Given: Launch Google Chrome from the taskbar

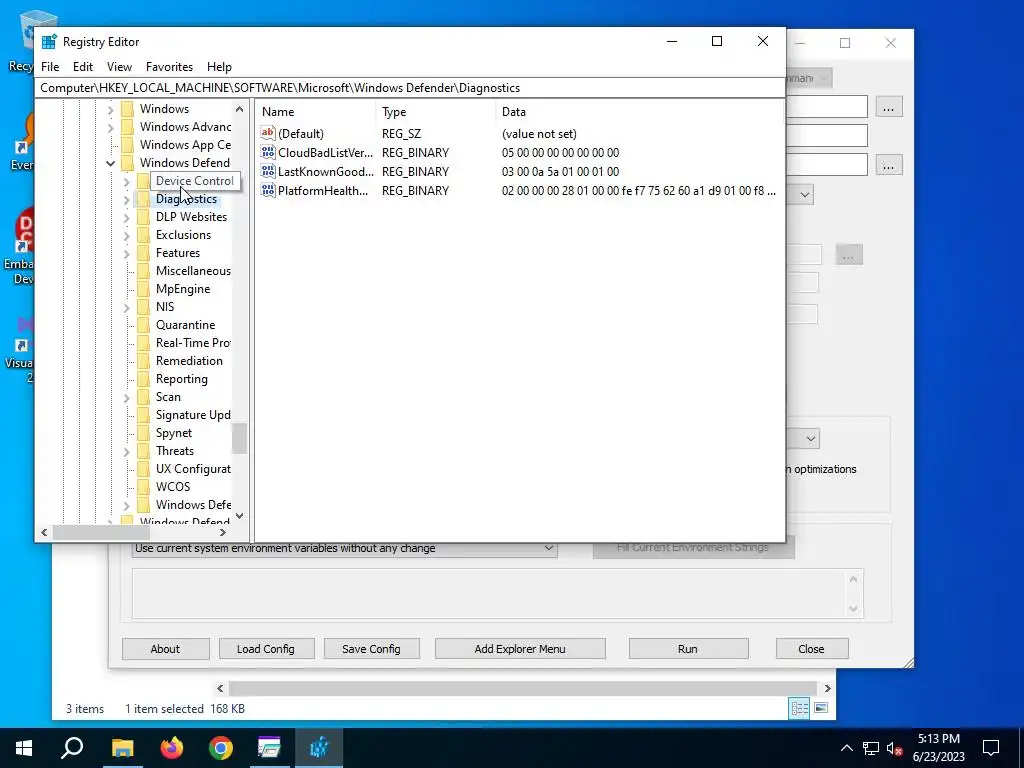Looking at the screenshot, I should click(x=221, y=748).
